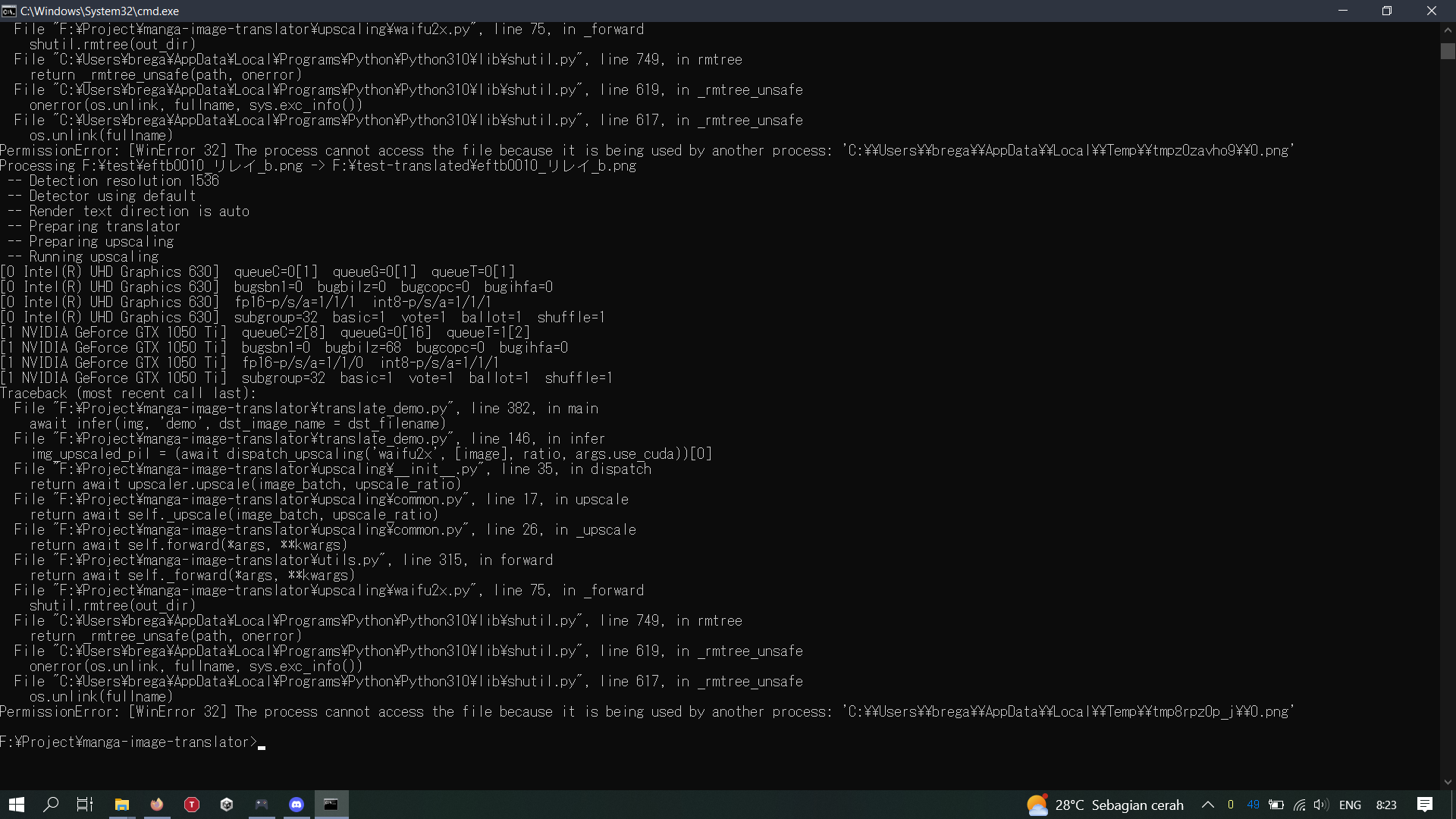Open Windows Search
1456x819 pixels.
51,805
